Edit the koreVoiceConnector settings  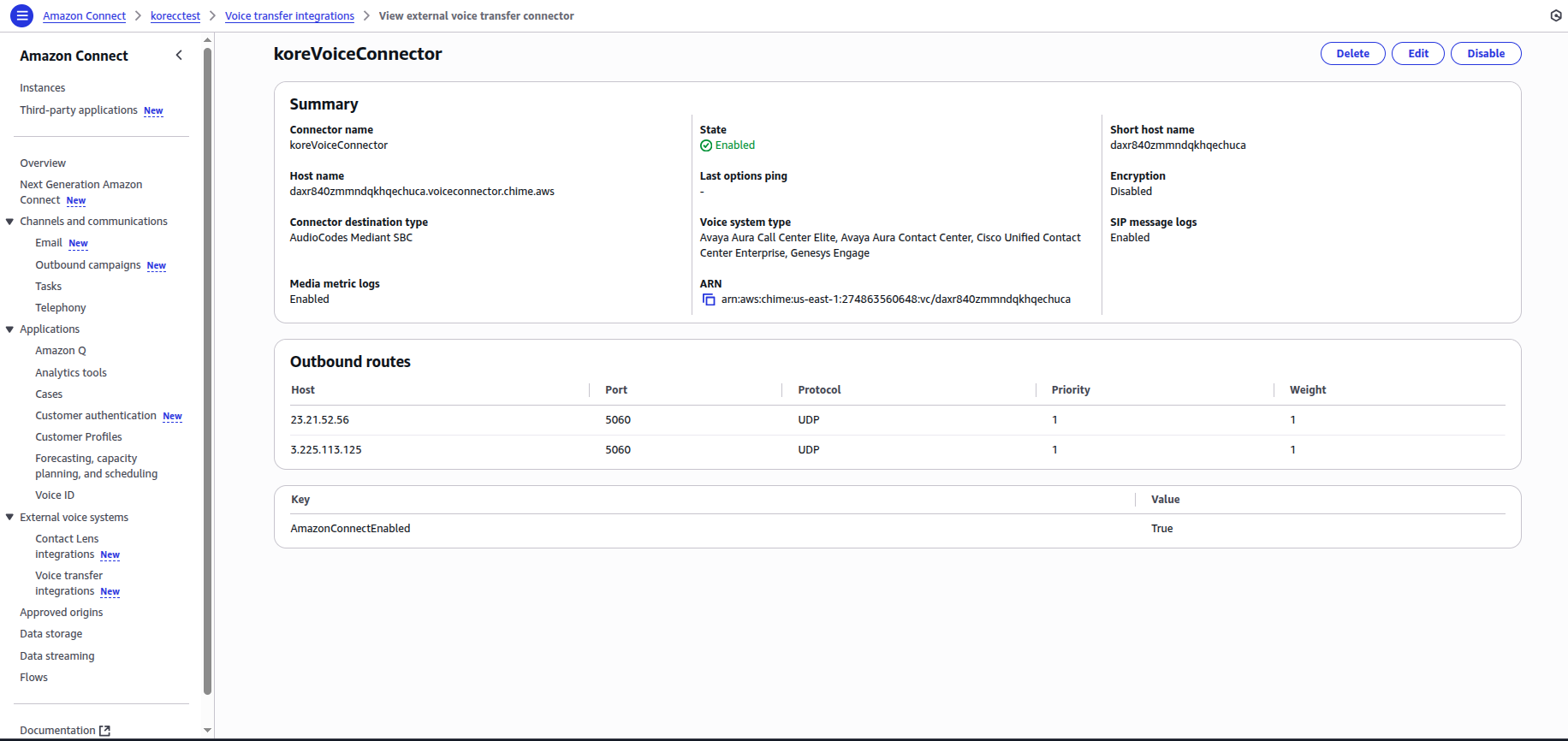(x=1418, y=53)
